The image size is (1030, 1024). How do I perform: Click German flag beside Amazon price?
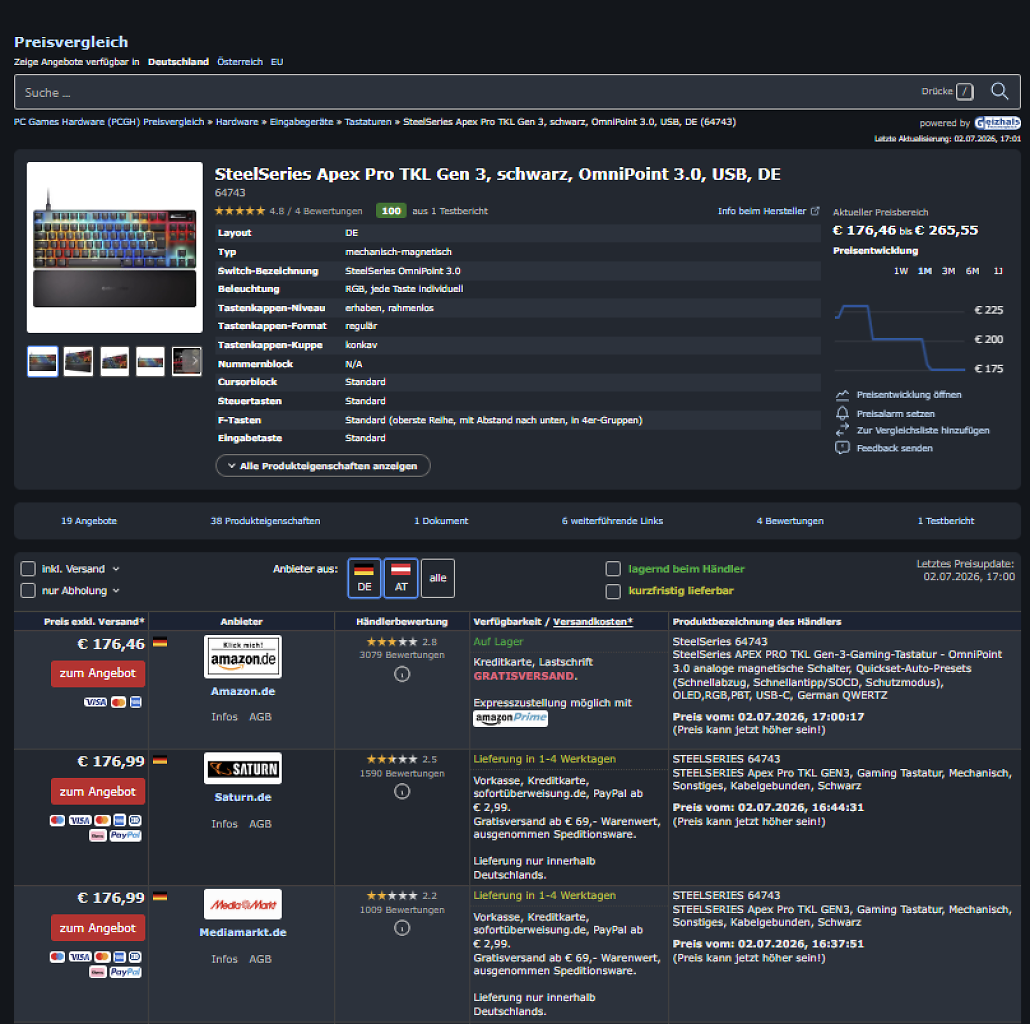pos(160,642)
